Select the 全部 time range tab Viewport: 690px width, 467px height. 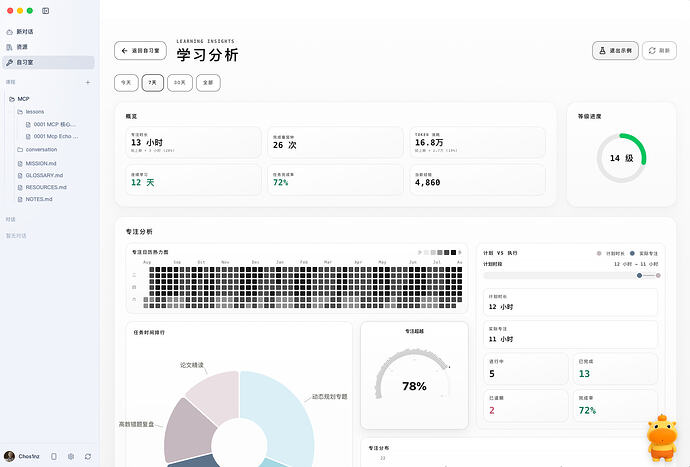click(208, 83)
